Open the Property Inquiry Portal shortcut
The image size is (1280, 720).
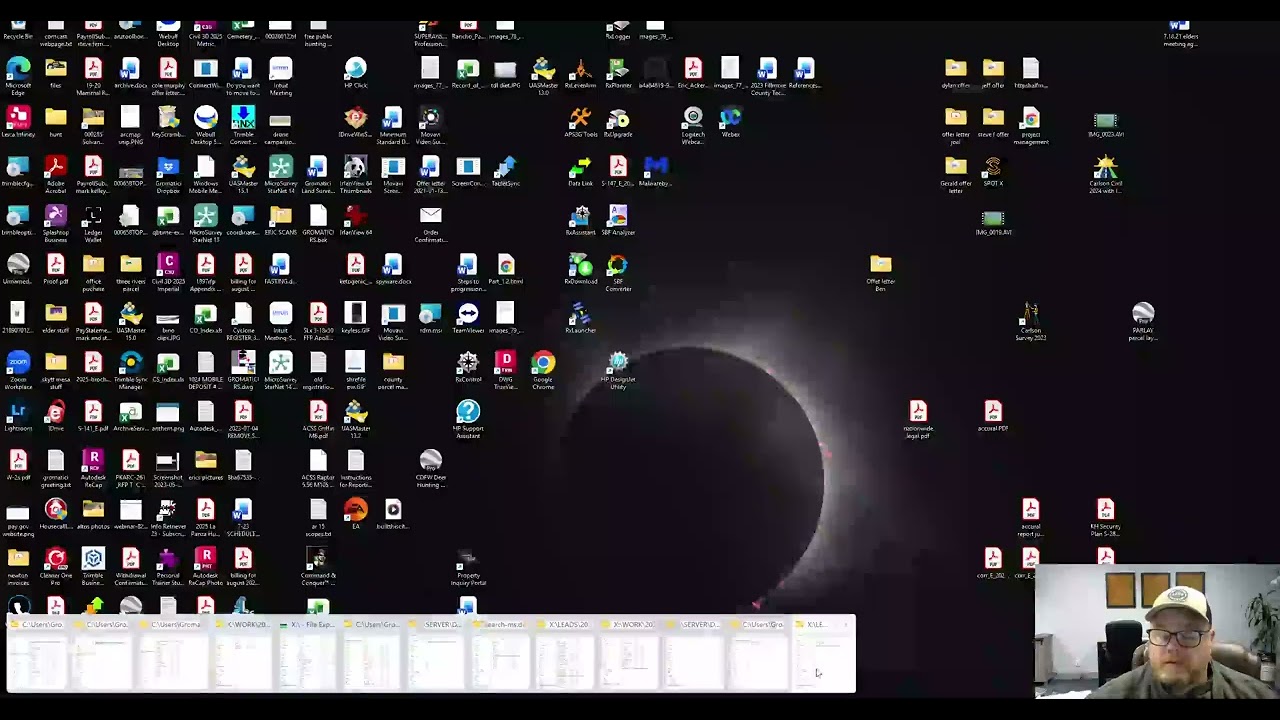pyautogui.click(x=468, y=560)
